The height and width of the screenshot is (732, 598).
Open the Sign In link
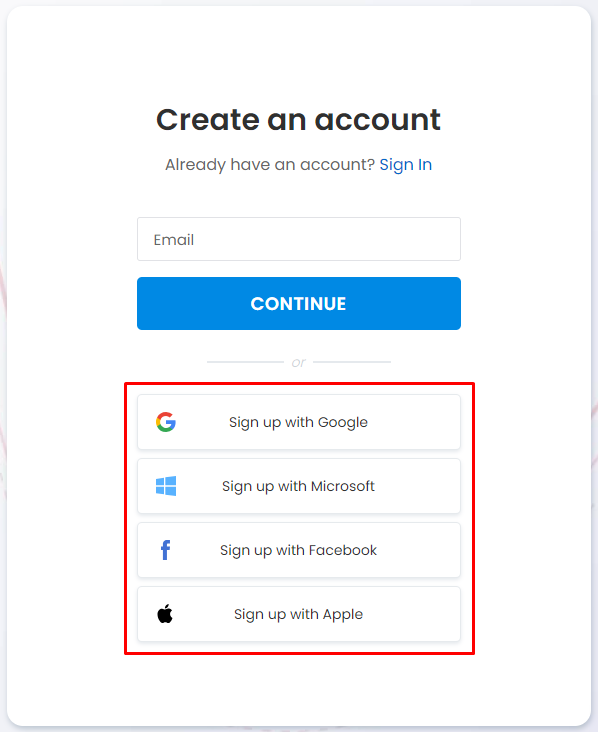point(406,165)
